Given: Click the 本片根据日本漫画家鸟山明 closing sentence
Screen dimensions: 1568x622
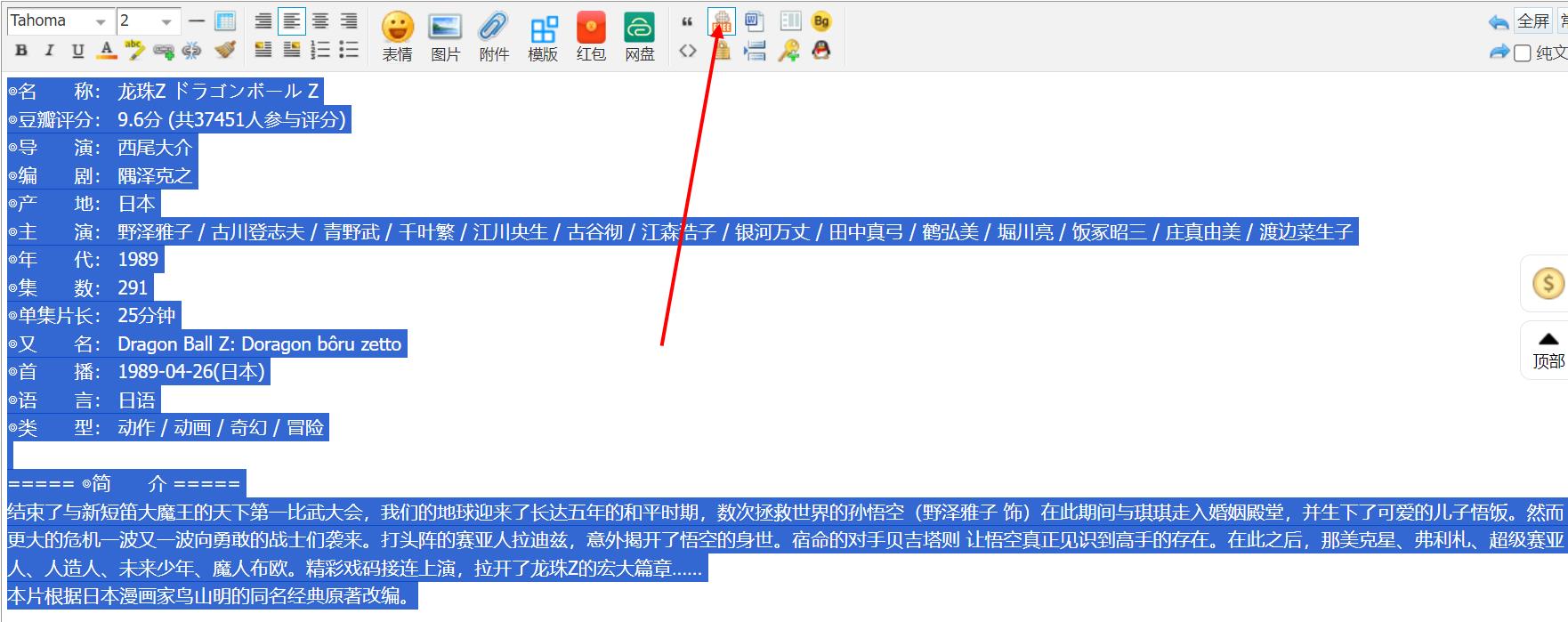Looking at the screenshot, I should click(212, 596).
